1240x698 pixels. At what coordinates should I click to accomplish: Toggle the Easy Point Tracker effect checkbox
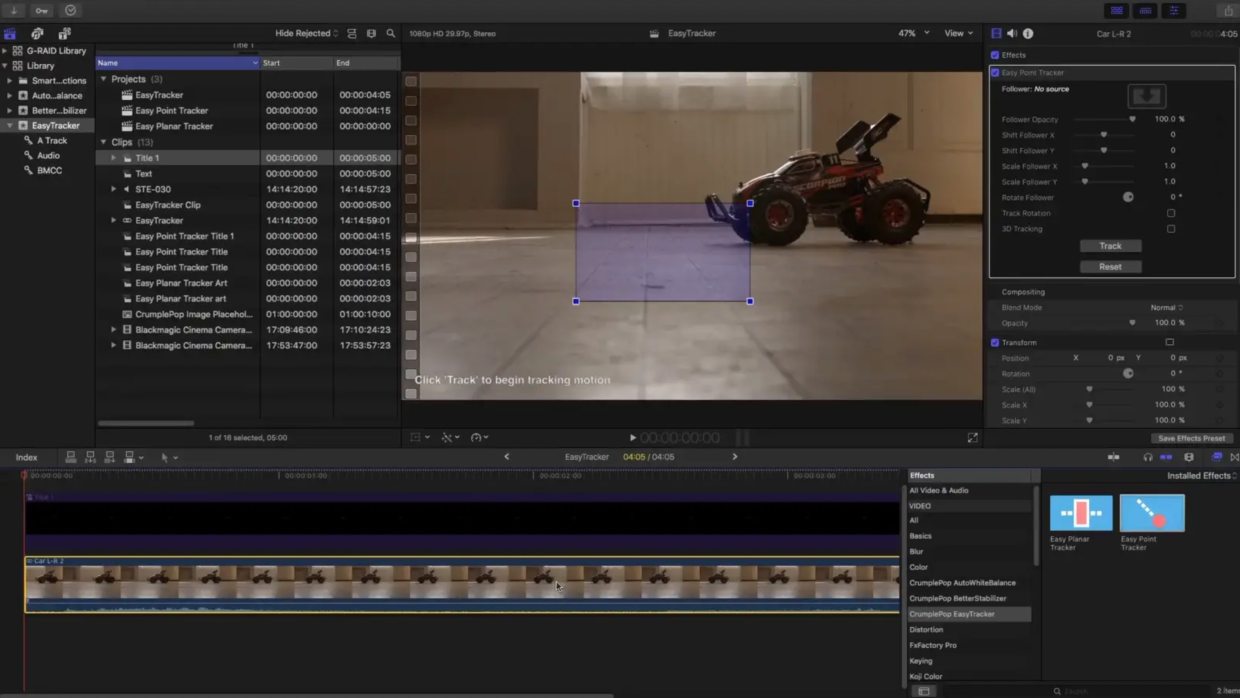click(x=995, y=72)
